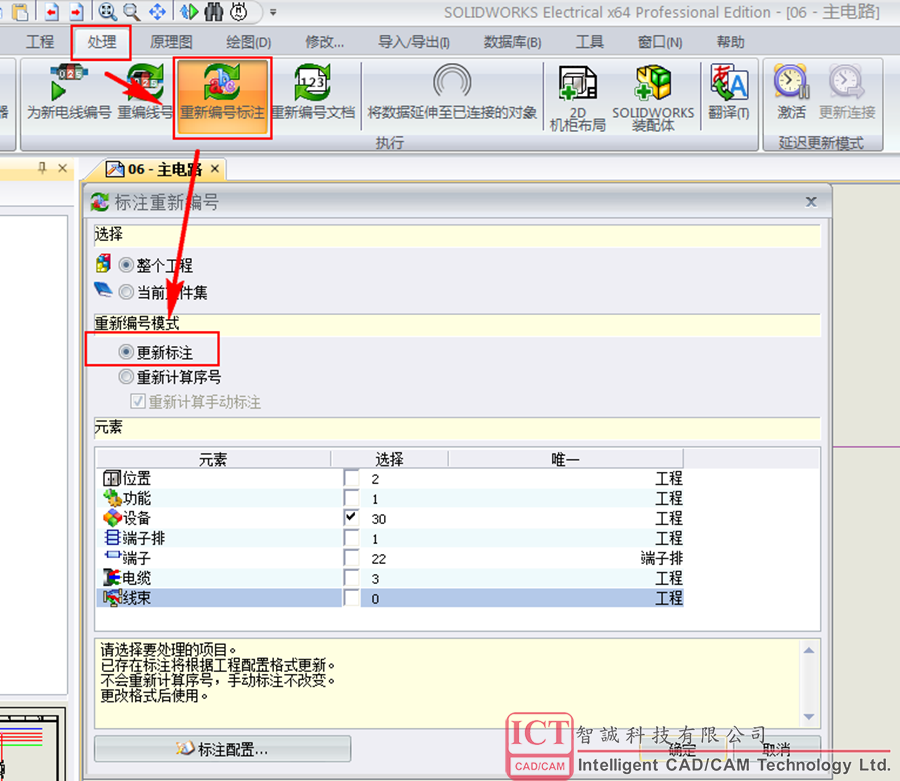The height and width of the screenshot is (781, 900).
Task: Check the 端子 row checkbox
Action: point(351,558)
